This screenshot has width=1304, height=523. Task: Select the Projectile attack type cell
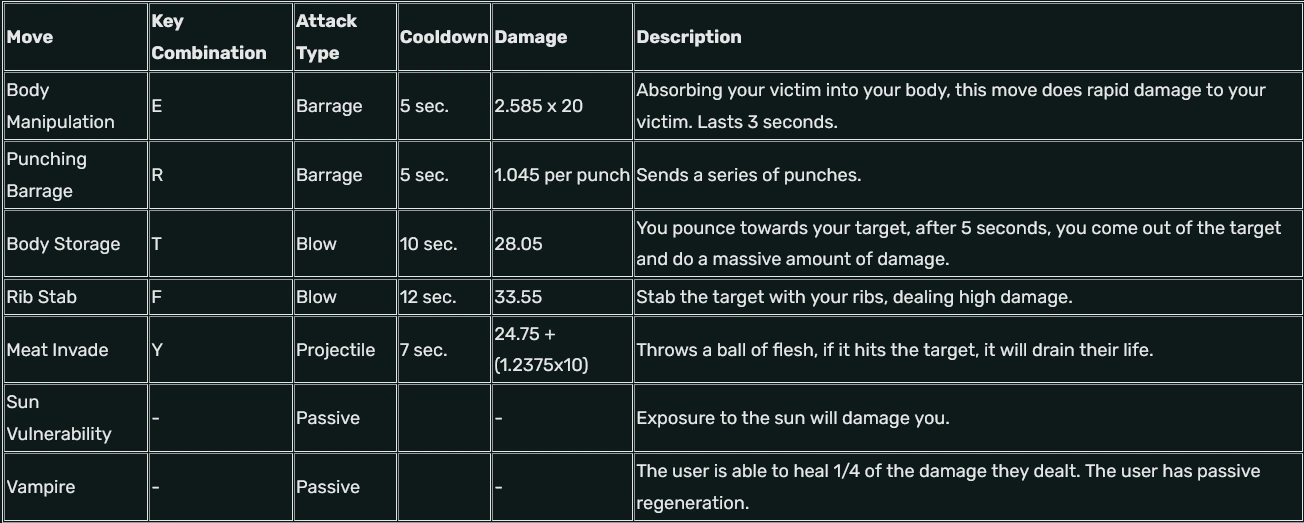click(x=336, y=350)
